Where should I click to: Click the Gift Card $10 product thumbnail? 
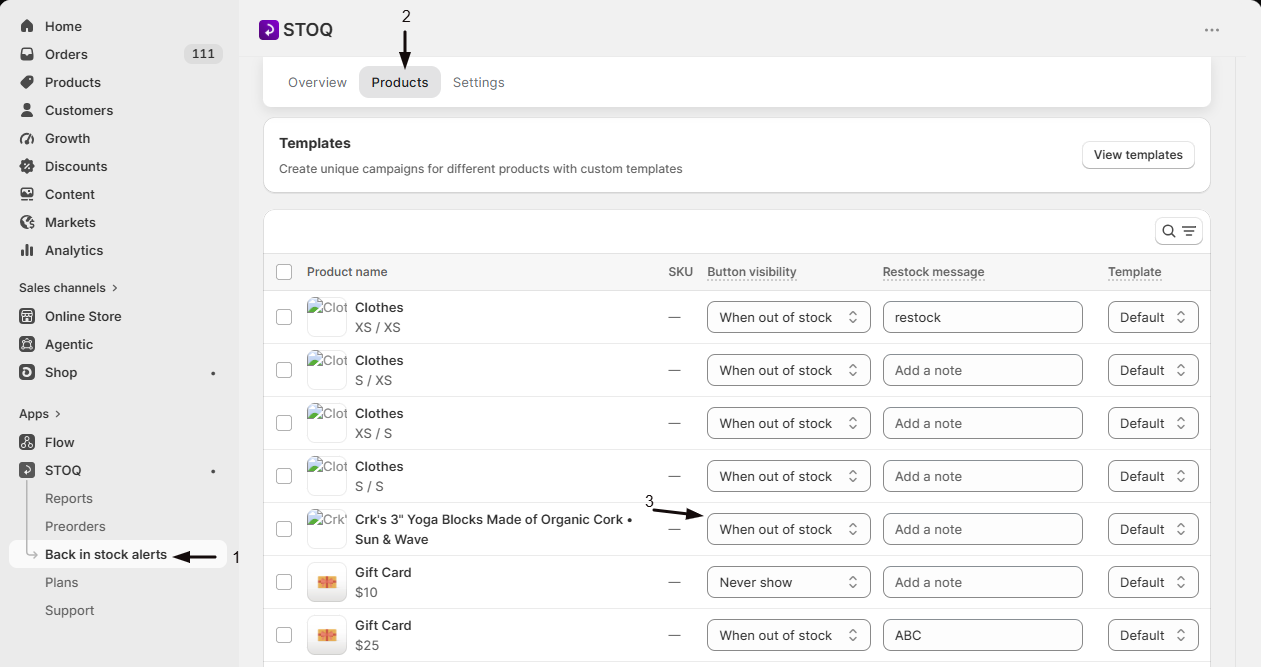pyautogui.click(x=327, y=582)
